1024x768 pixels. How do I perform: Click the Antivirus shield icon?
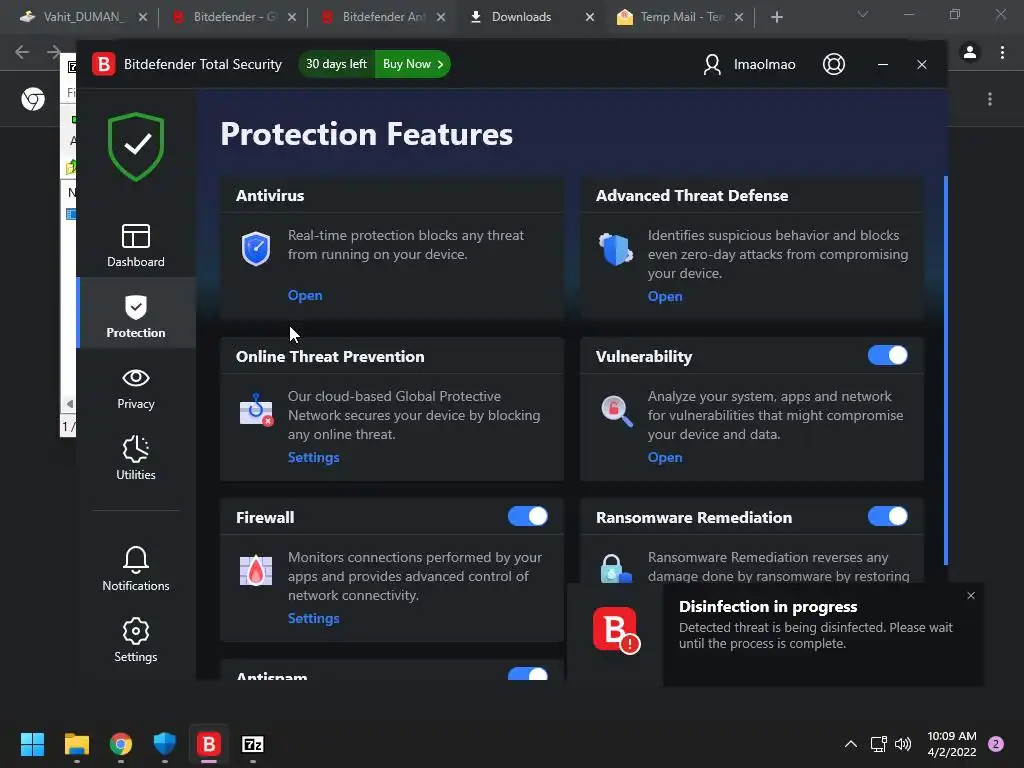point(256,248)
